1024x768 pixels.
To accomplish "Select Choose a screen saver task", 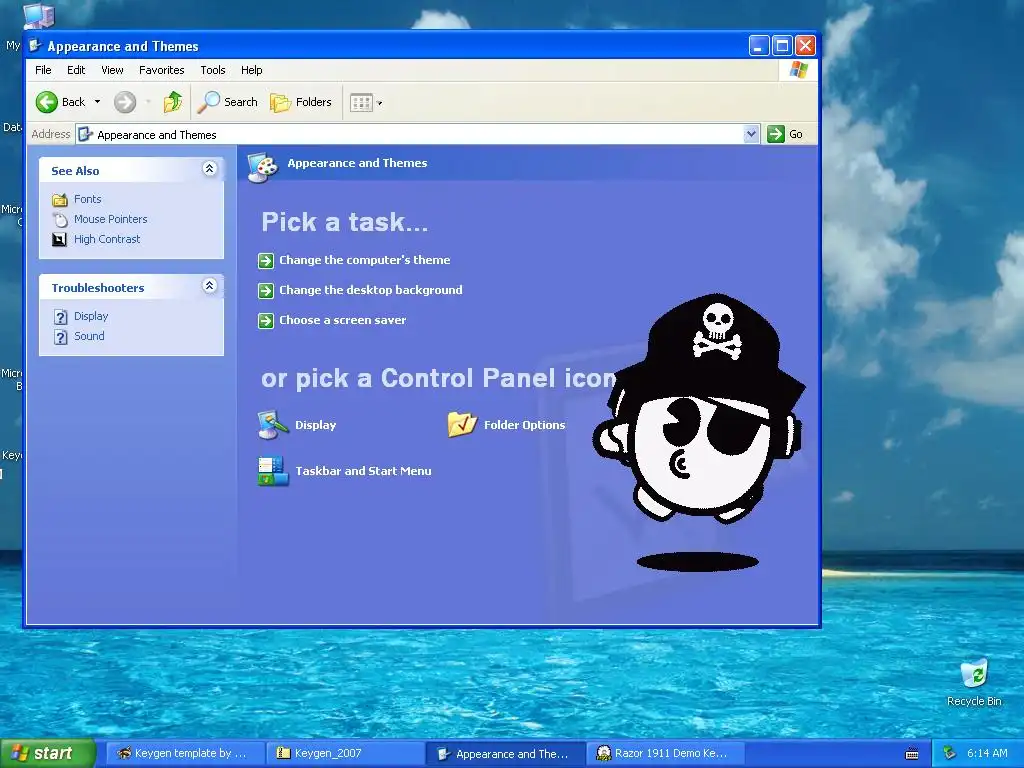I will (x=342, y=320).
